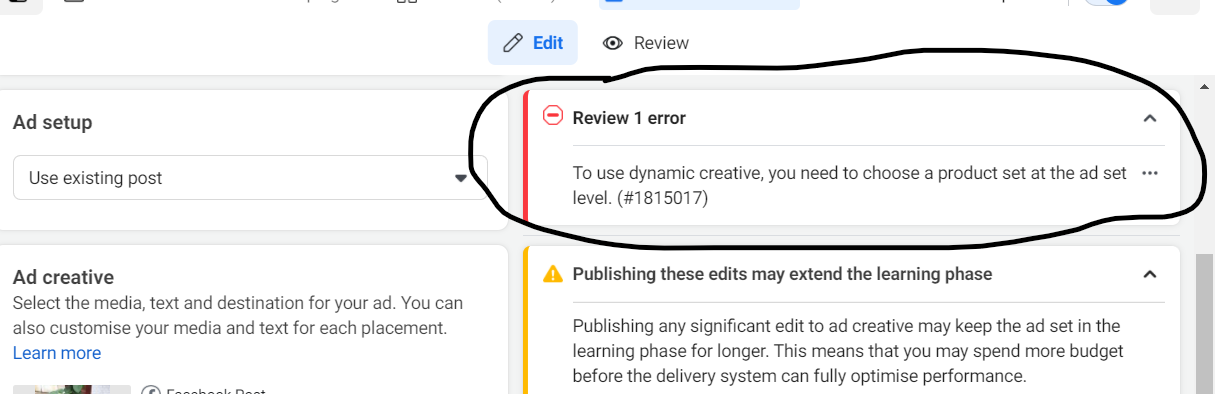Click the Select the media, text description

coord(238,315)
